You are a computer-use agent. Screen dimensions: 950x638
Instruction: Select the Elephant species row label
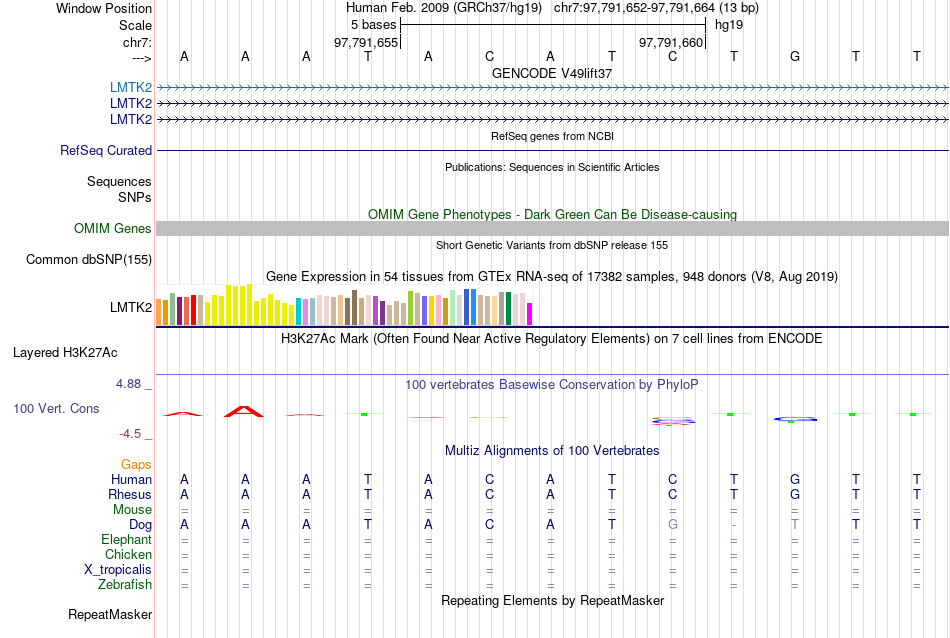click(x=127, y=539)
